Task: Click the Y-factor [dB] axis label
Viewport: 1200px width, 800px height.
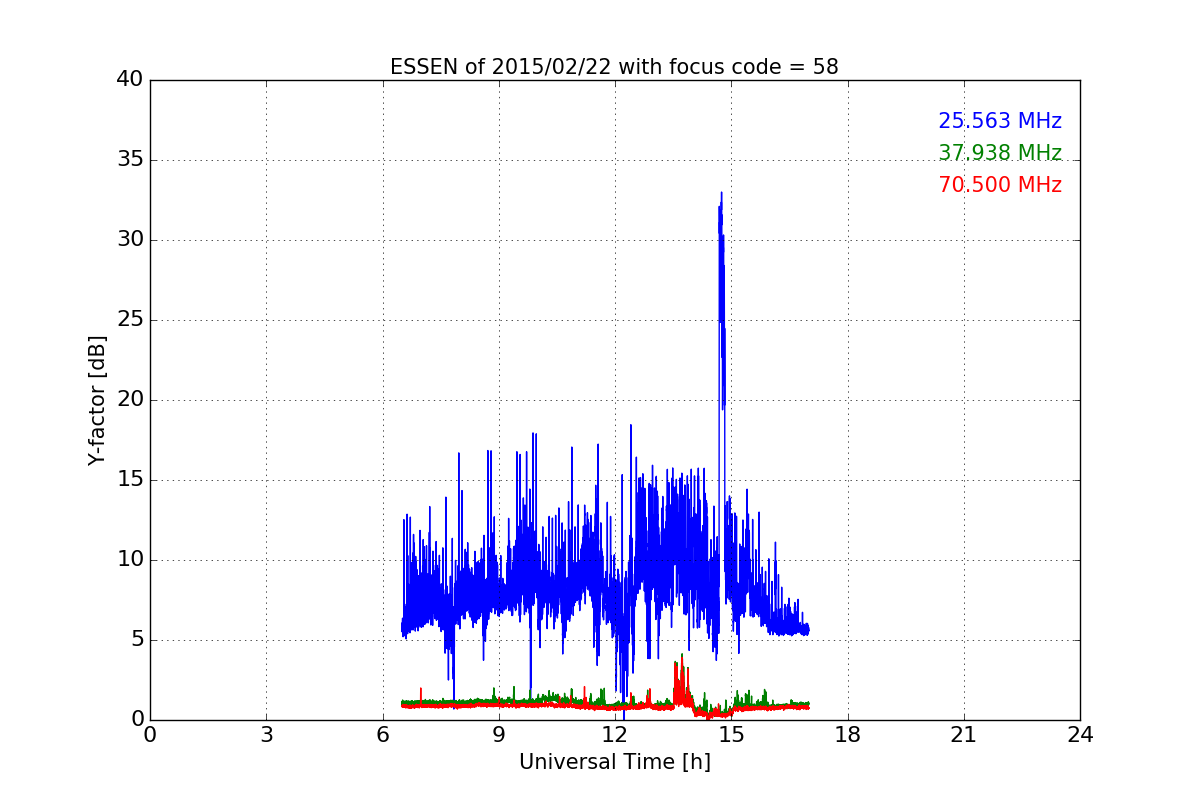Action: (96, 400)
